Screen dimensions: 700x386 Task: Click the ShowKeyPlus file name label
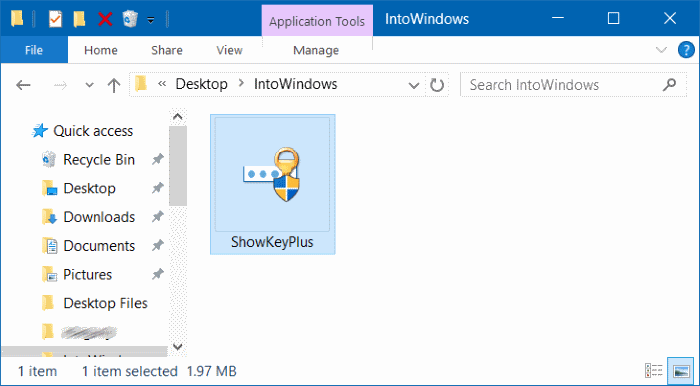(x=272, y=242)
